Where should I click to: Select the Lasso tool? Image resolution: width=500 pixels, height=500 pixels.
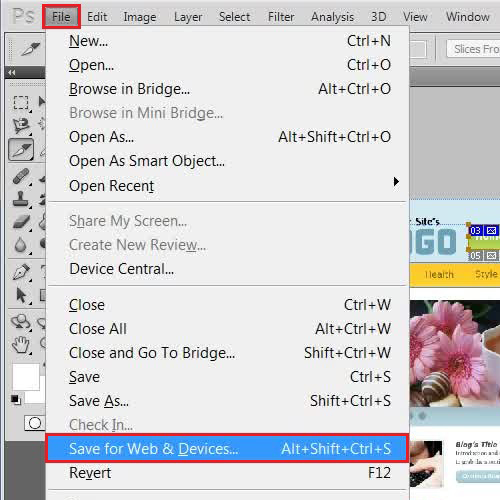[x=21, y=126]
